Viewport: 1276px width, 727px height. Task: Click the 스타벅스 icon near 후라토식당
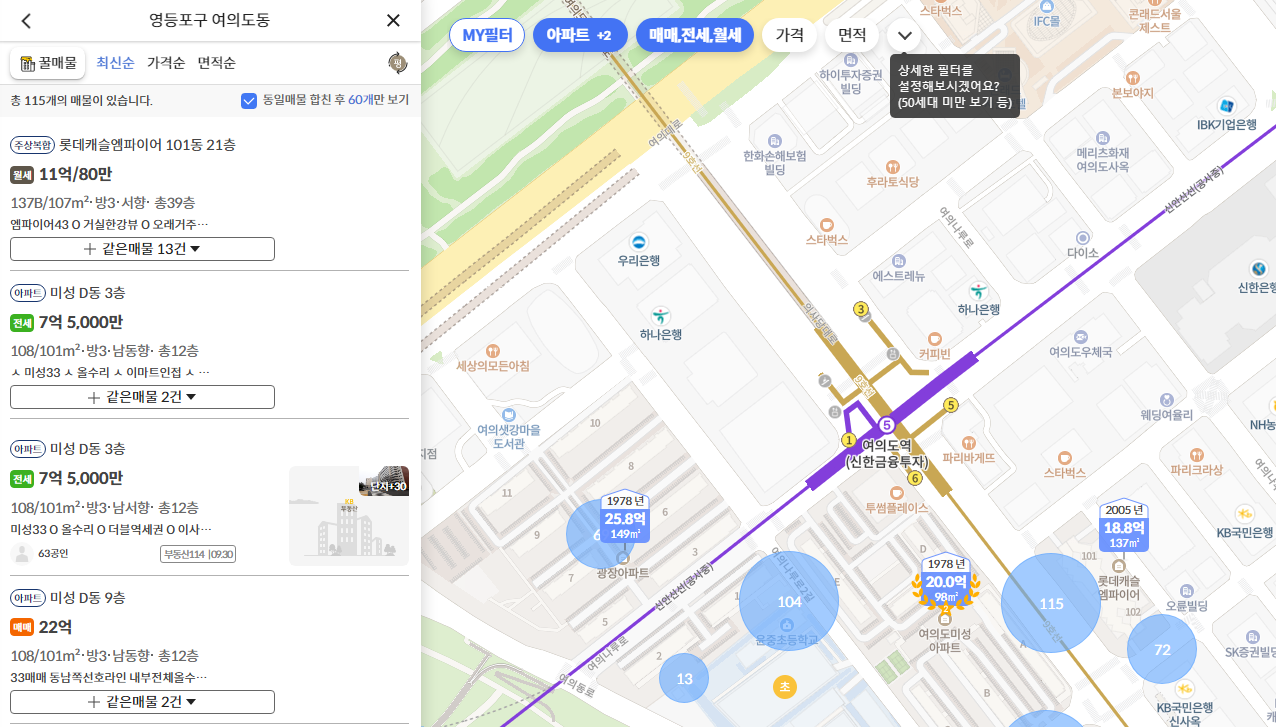click(x=827, y=224)
